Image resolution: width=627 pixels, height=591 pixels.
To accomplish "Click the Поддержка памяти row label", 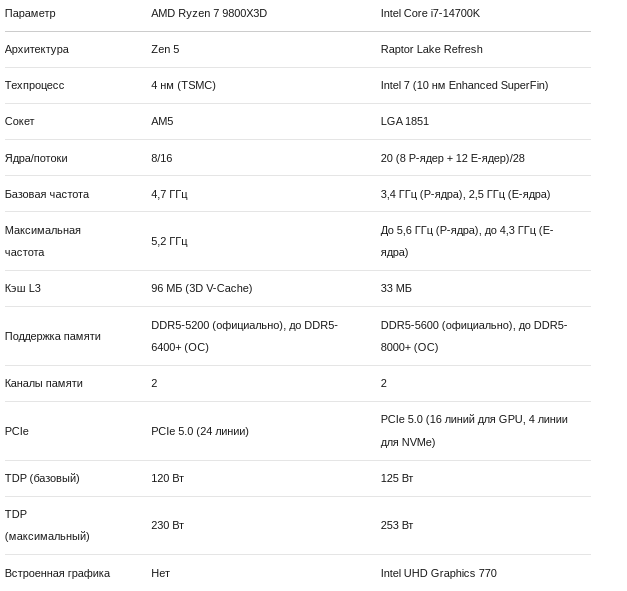I will (52, 336).
